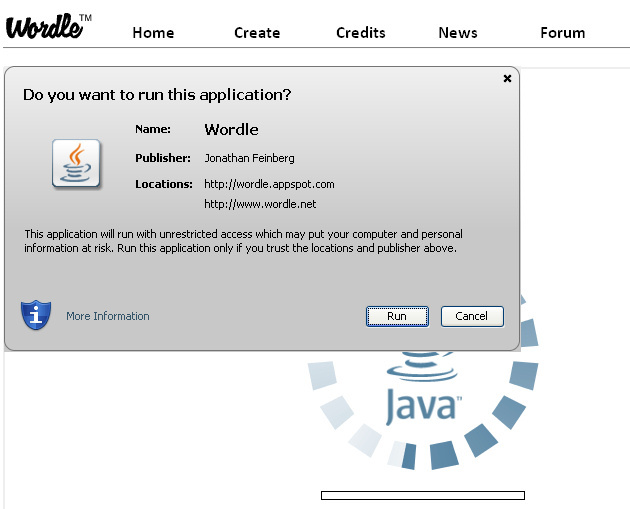The width and height of the screenshot is (630, 509).
Task: Click the Wordle logo in the header
Action: point(48,27)
